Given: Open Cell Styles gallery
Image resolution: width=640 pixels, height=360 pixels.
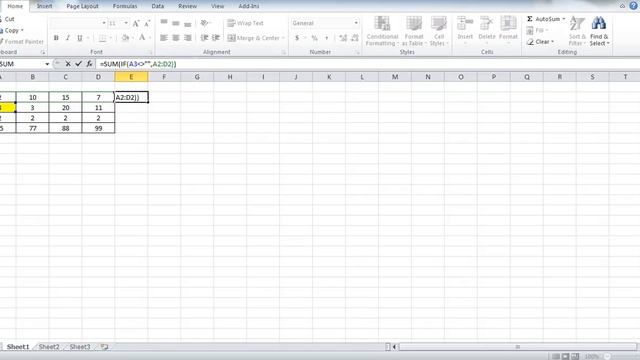Looking at the screenshot, I should click(x=439, y=31).
